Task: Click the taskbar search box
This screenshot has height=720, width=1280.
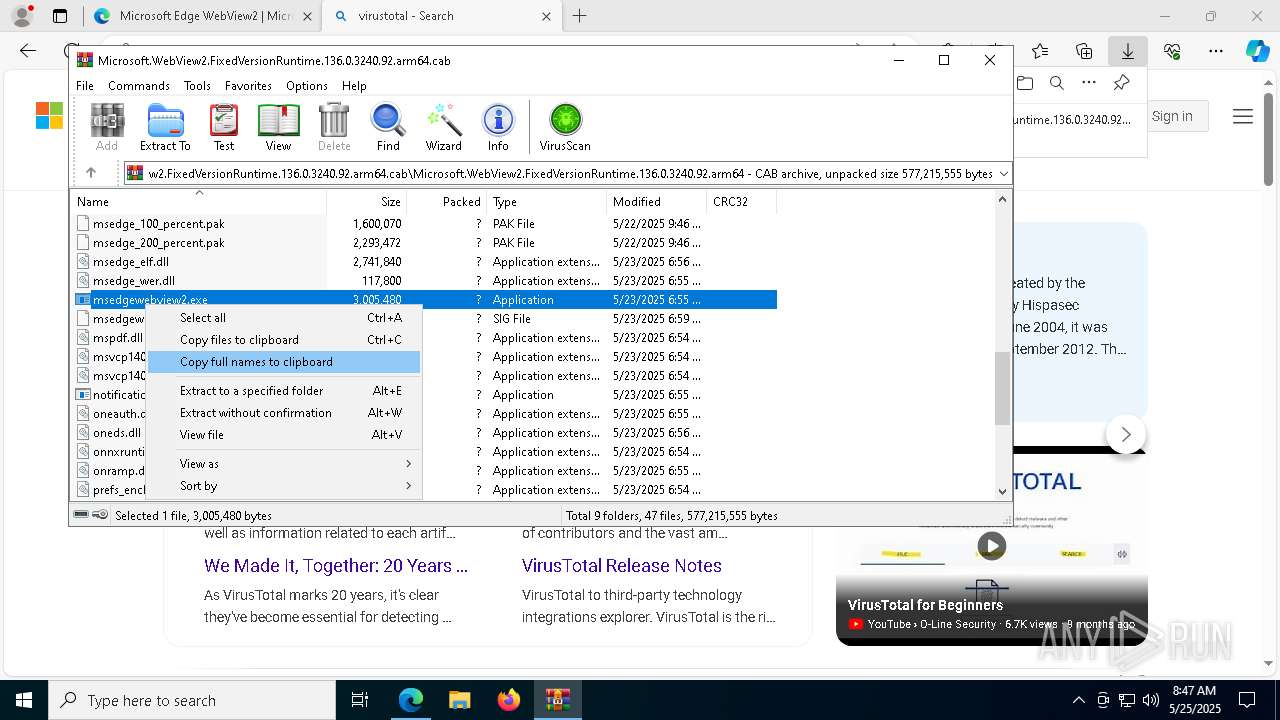Action: [192, 700]
